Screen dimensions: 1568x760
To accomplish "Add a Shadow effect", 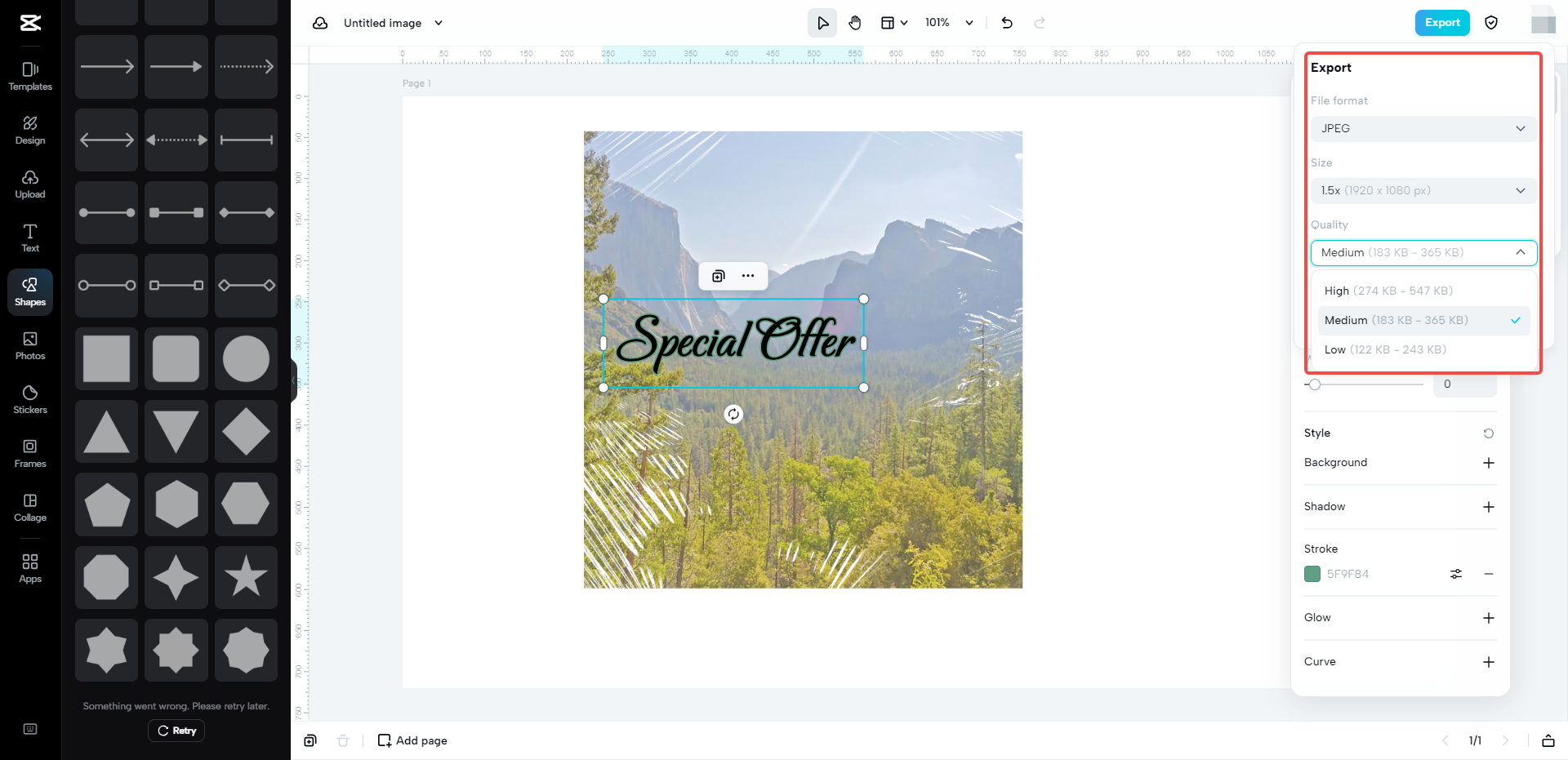I will 1489,507.
